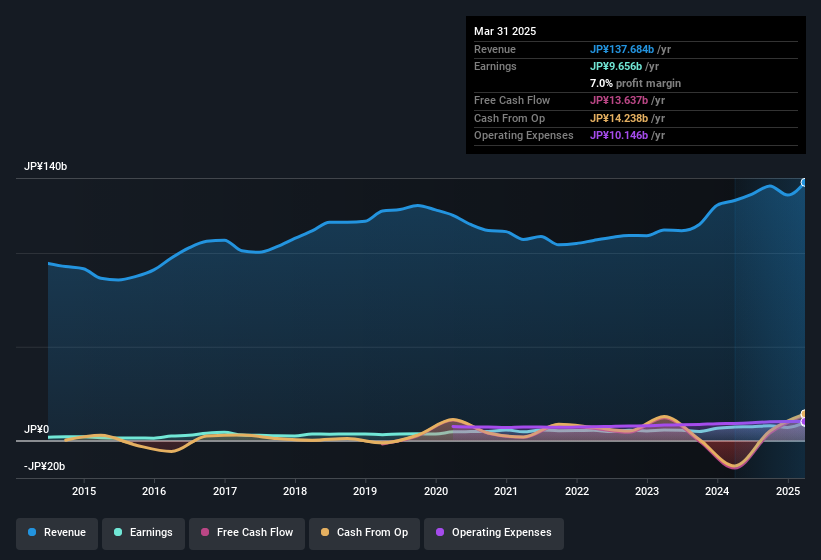Click the Earnings row label in tooltip

pos(495,66)
